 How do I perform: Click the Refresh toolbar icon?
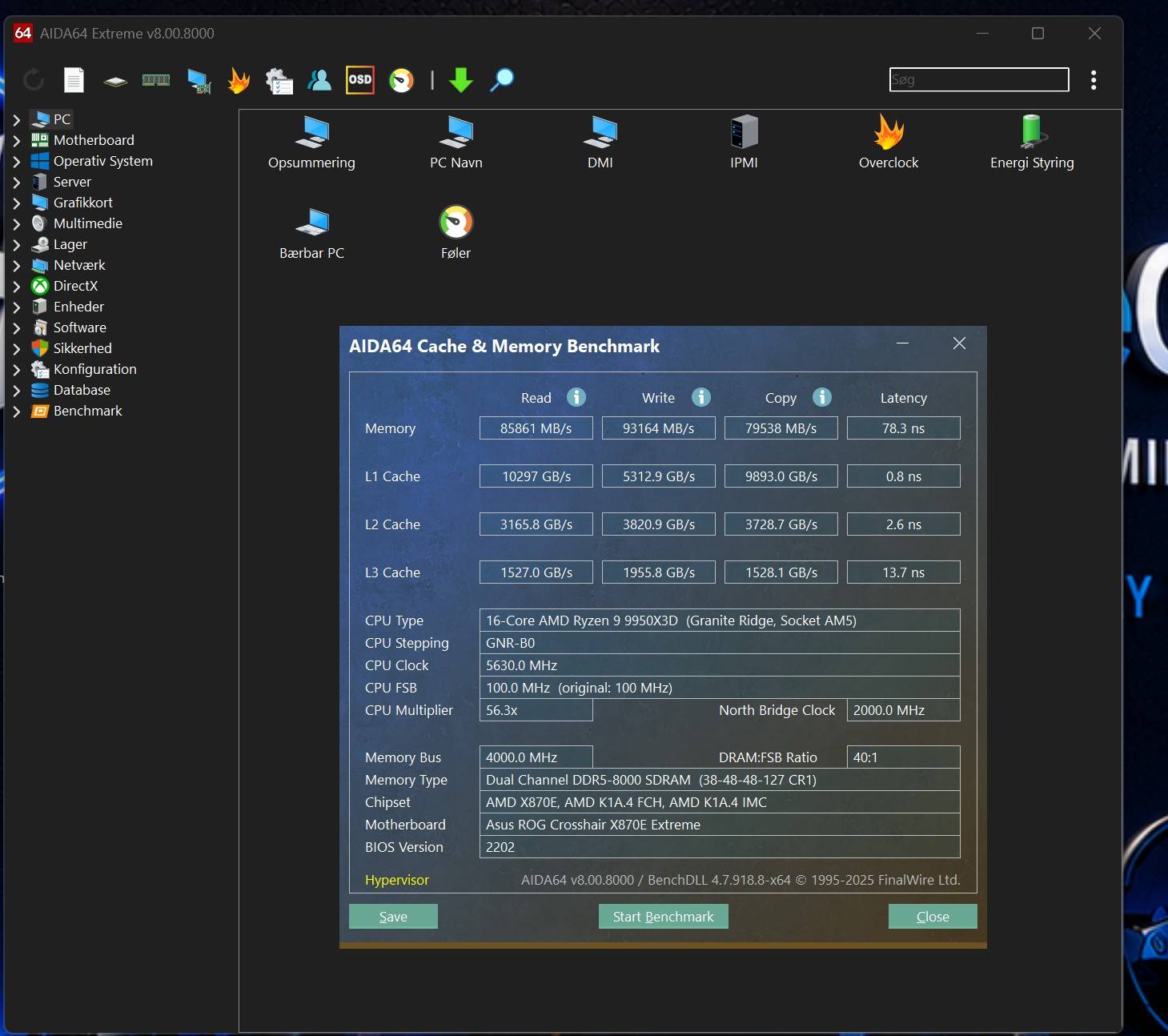pyautogui.click(x=34, y=79)
